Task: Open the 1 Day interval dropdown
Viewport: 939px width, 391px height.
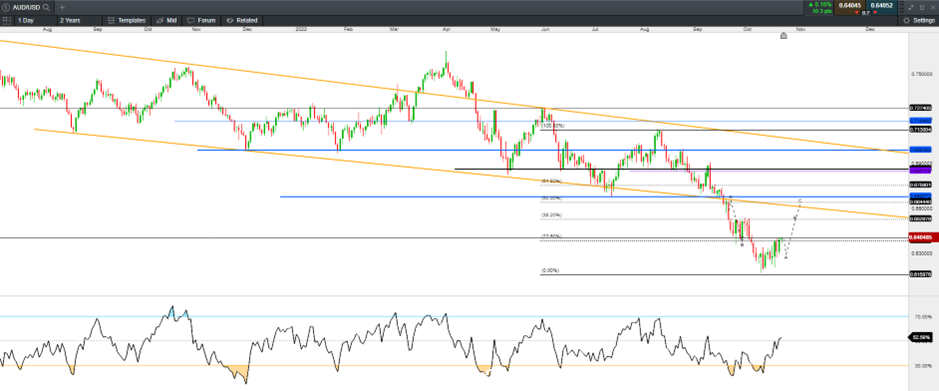Action: pos(36,20)
